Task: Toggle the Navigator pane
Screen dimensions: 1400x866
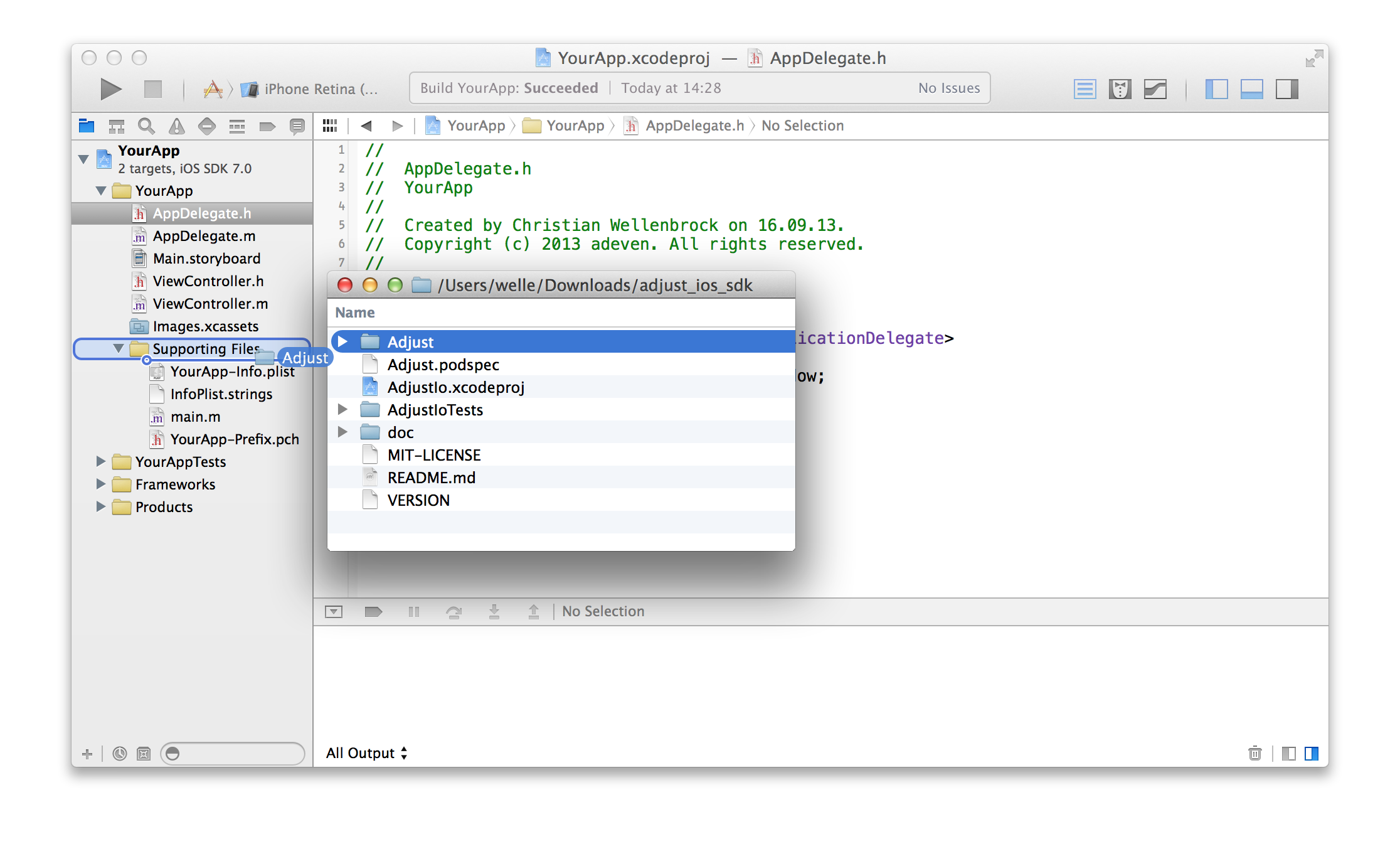Action: pos(1216,89)
